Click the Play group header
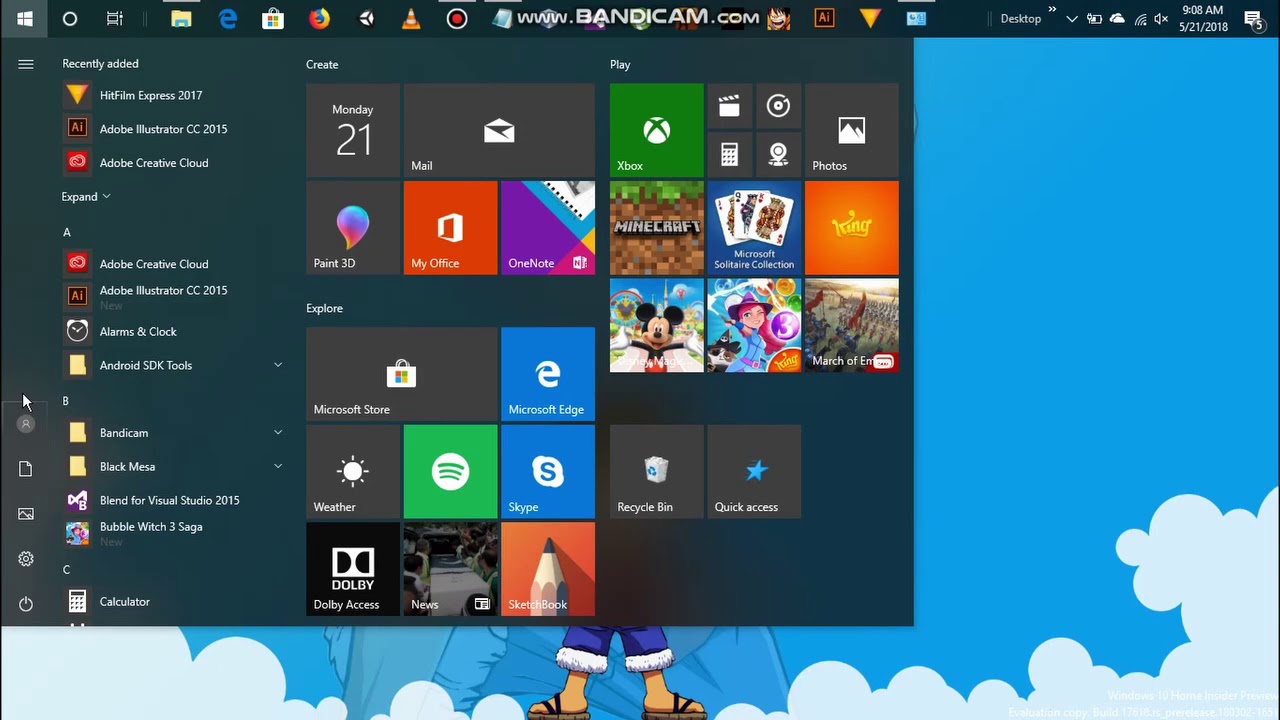Screen dimensions: 1280x720 [620, 64]
